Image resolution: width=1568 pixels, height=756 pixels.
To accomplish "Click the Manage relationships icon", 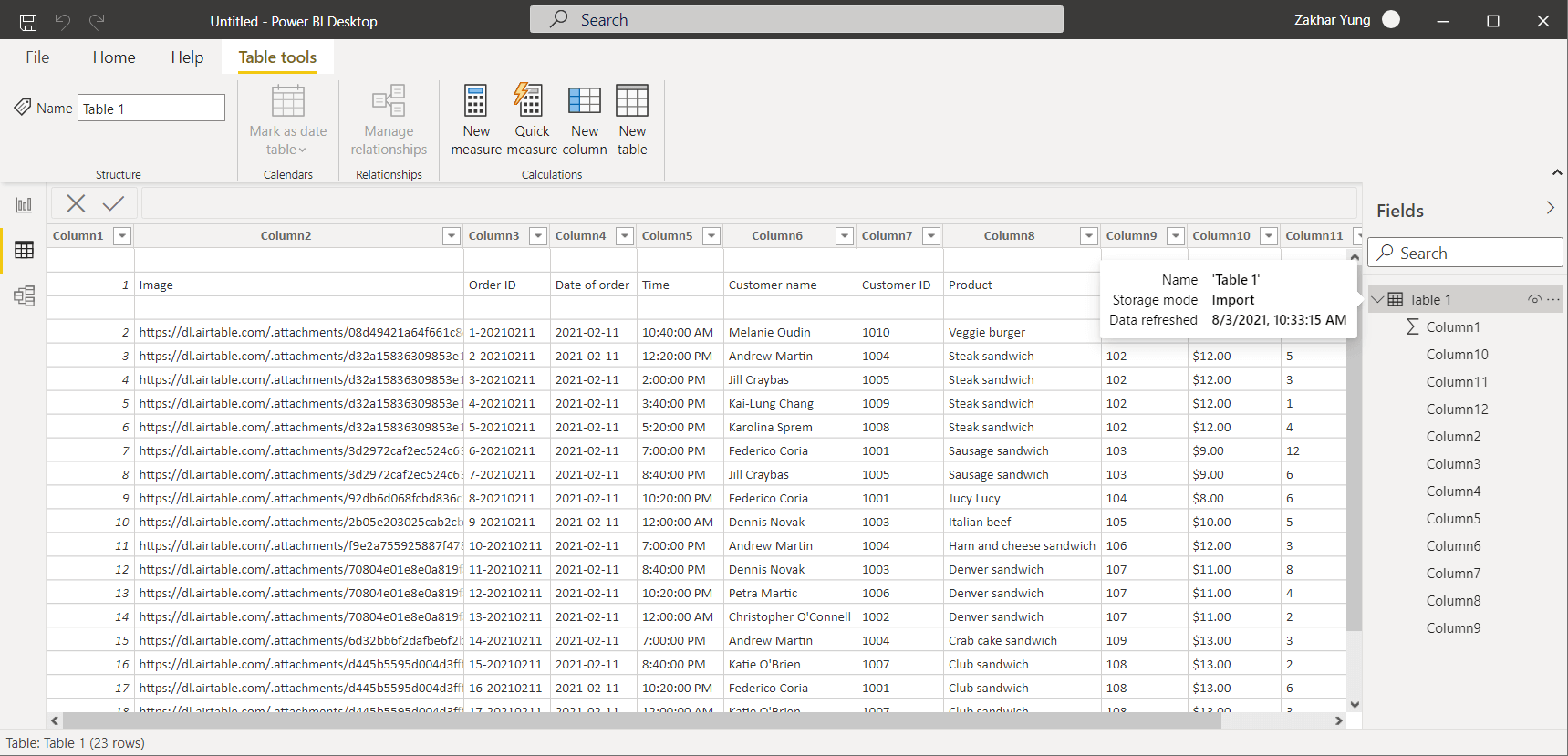I will click(389, 100).
